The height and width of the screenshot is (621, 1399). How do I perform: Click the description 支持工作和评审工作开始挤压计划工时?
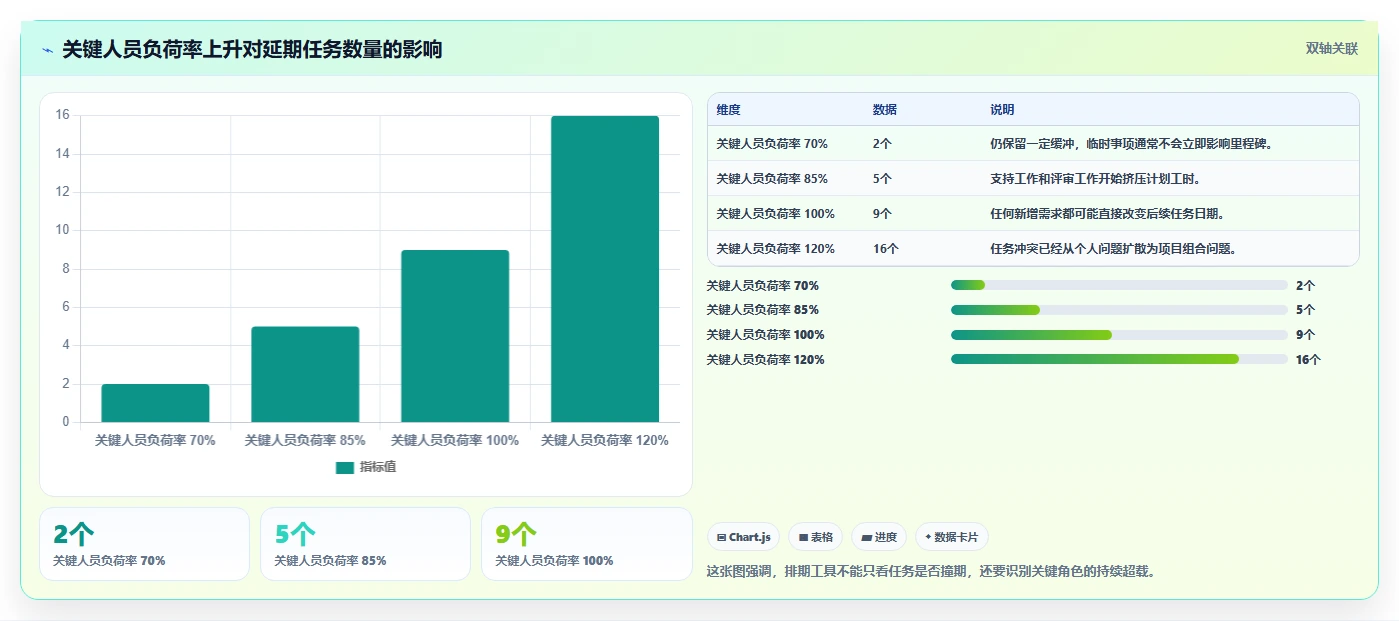click(x=1095, y=179)
